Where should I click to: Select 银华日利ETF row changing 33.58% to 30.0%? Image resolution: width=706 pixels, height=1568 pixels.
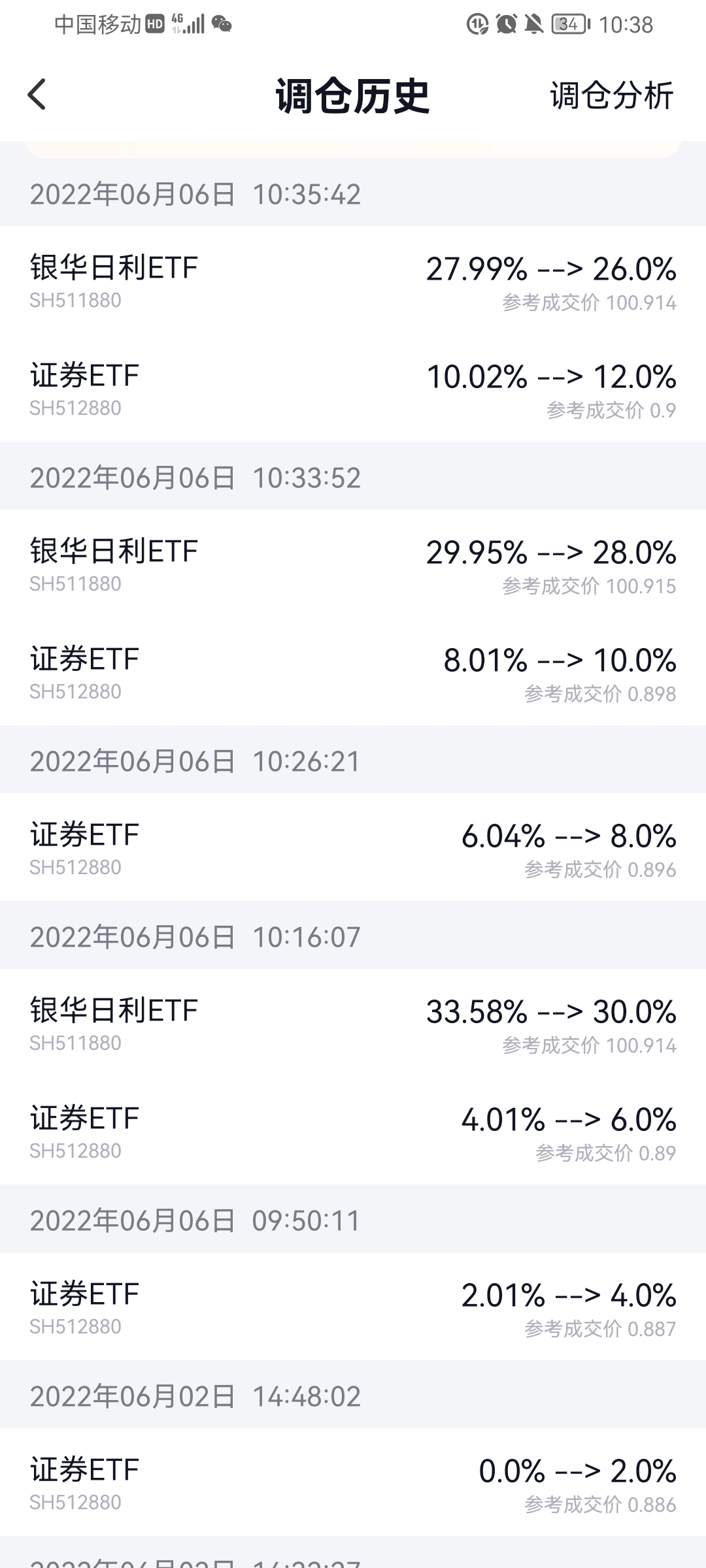[x=353, y=1024]
